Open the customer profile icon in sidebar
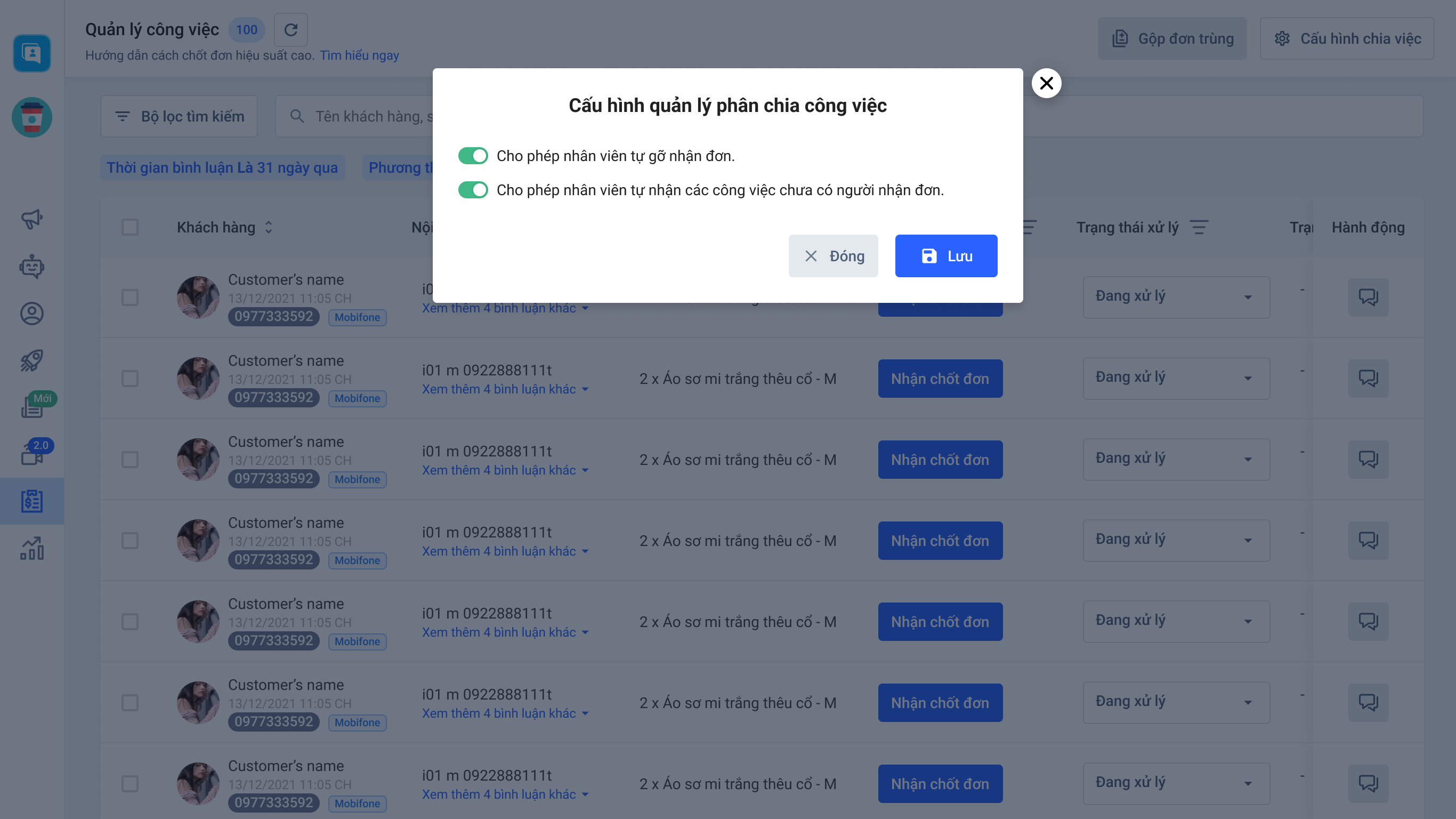Image resolution: width=1456 pixels, height=819 pixels. (31, 314)
